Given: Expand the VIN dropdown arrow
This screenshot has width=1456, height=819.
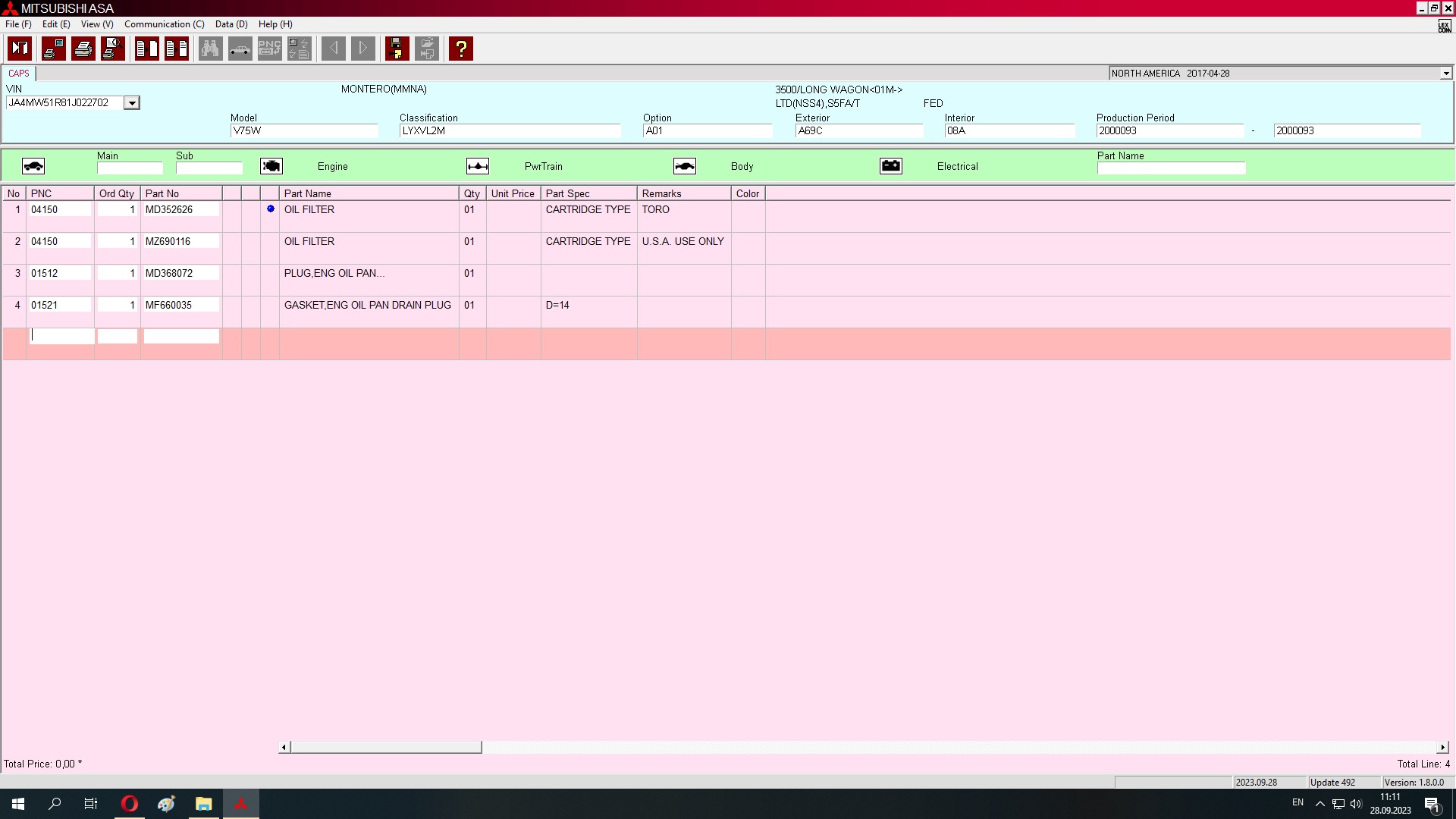Looking at the screenshot, I should coord(132,103).
